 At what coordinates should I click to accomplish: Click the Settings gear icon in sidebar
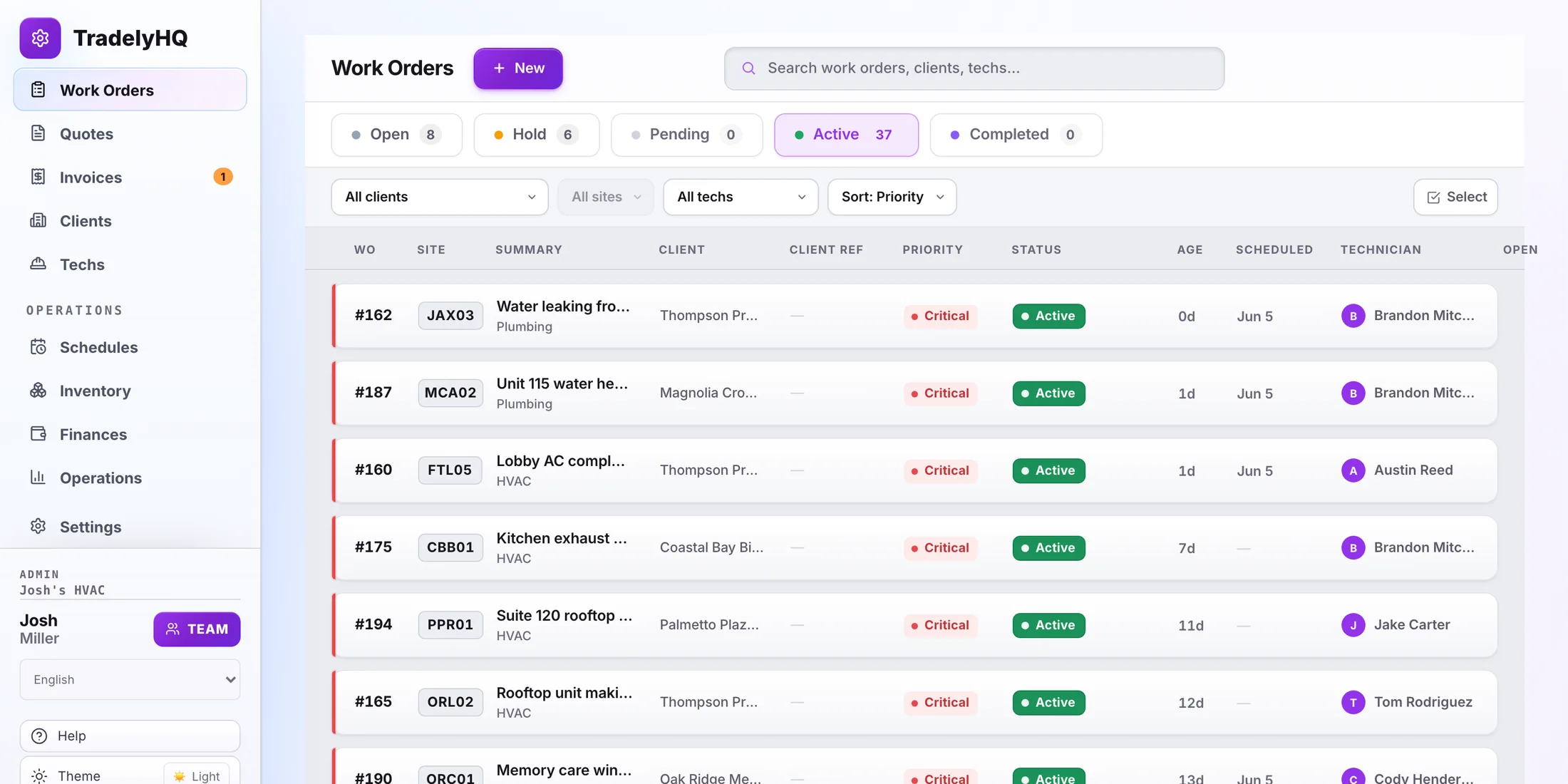38,526
